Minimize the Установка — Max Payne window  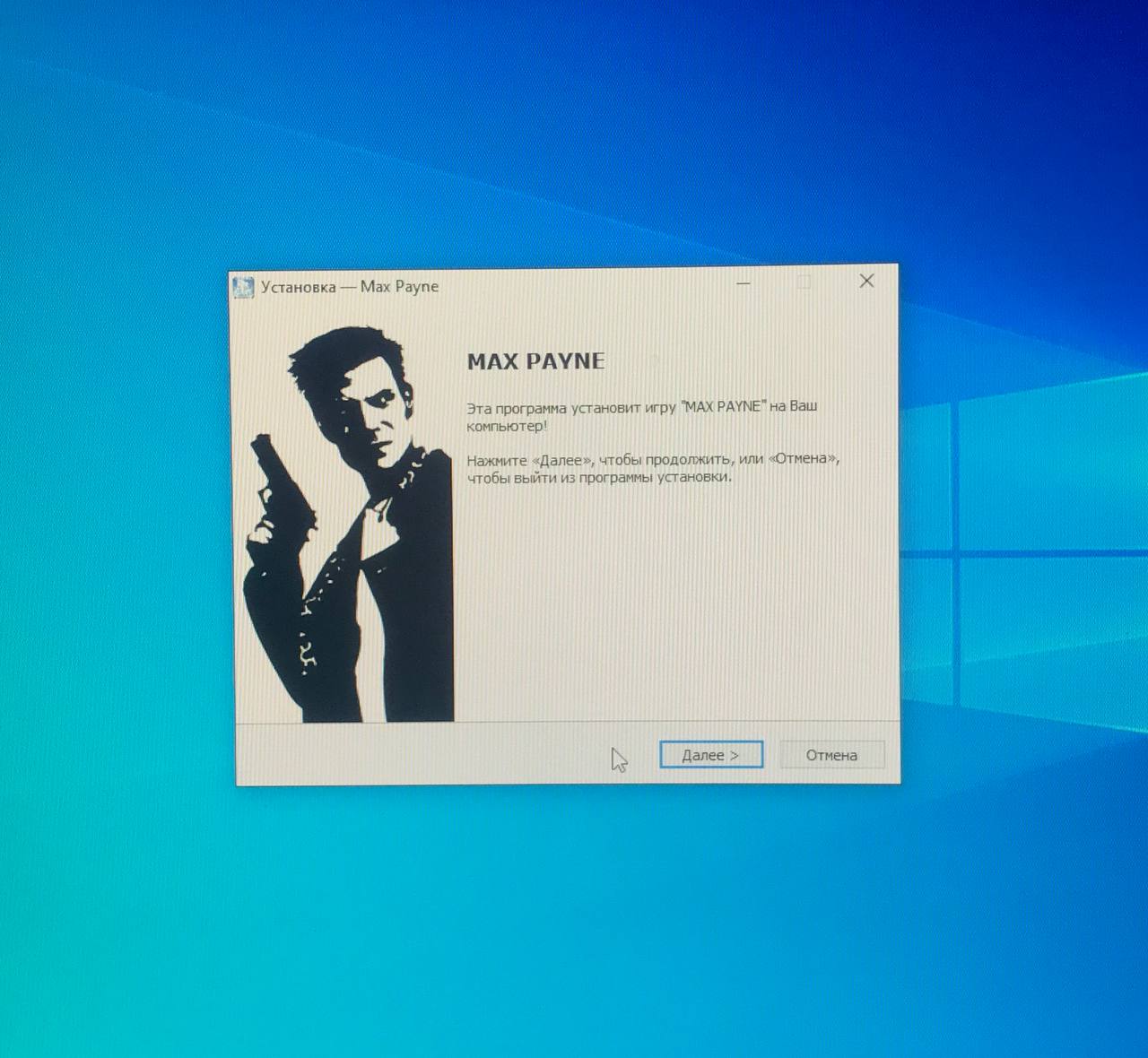744,282
